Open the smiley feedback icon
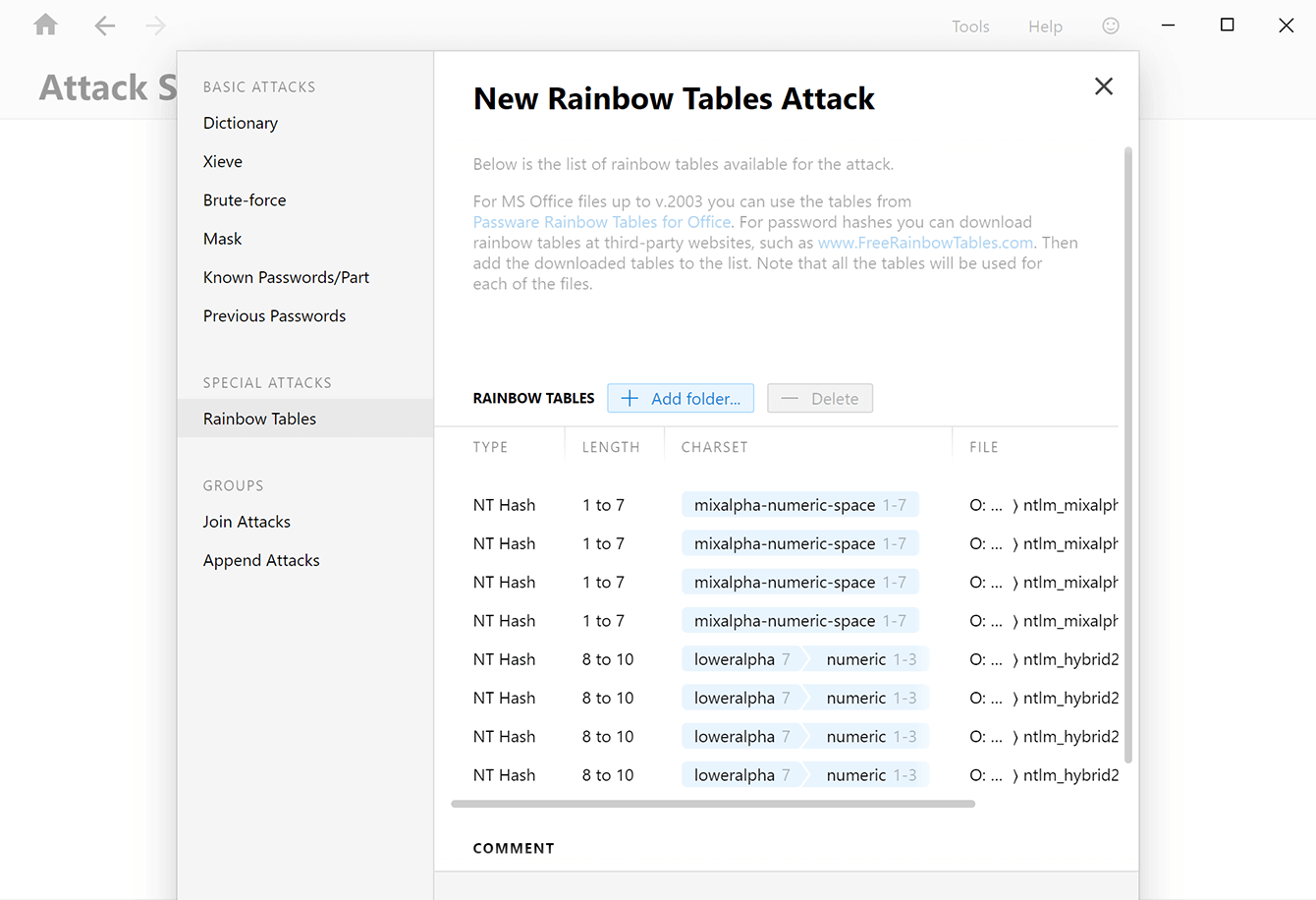The image size is (1316, 900). tap(1110, 26)
